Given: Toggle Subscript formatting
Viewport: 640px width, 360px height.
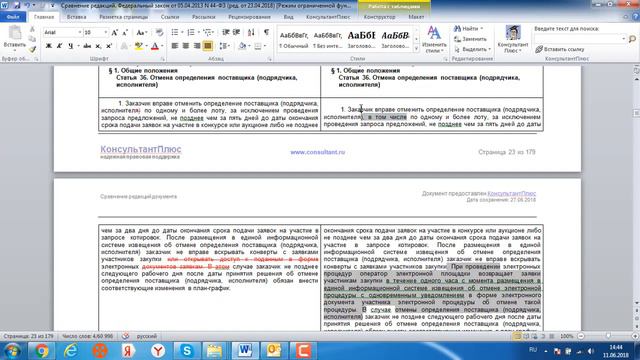Looking at the screenshot, I should tap(98, 46).
